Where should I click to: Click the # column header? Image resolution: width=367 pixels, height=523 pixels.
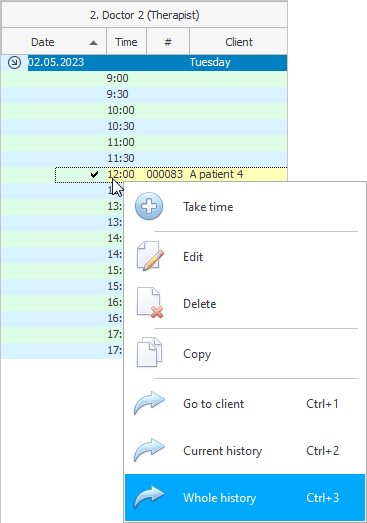[168, 42]
